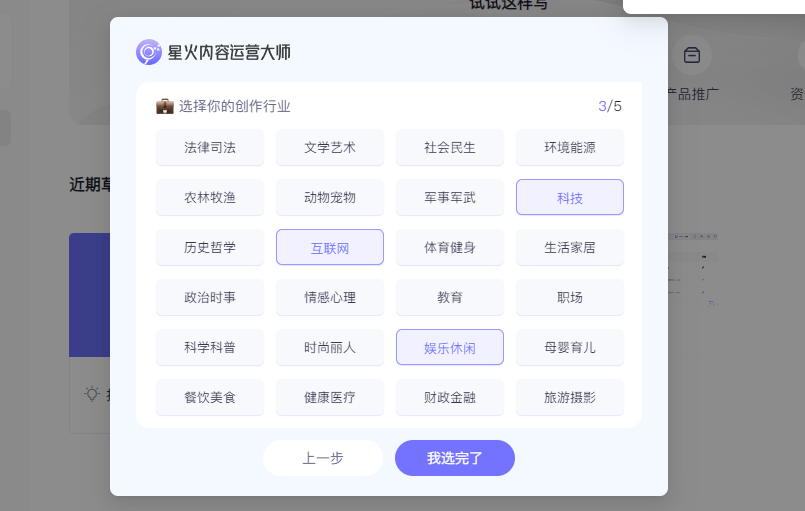Pick the 体育健身 industry chip
Viewport: 805px width, 511px height.
pyautogui.click(x=450, y=248)
